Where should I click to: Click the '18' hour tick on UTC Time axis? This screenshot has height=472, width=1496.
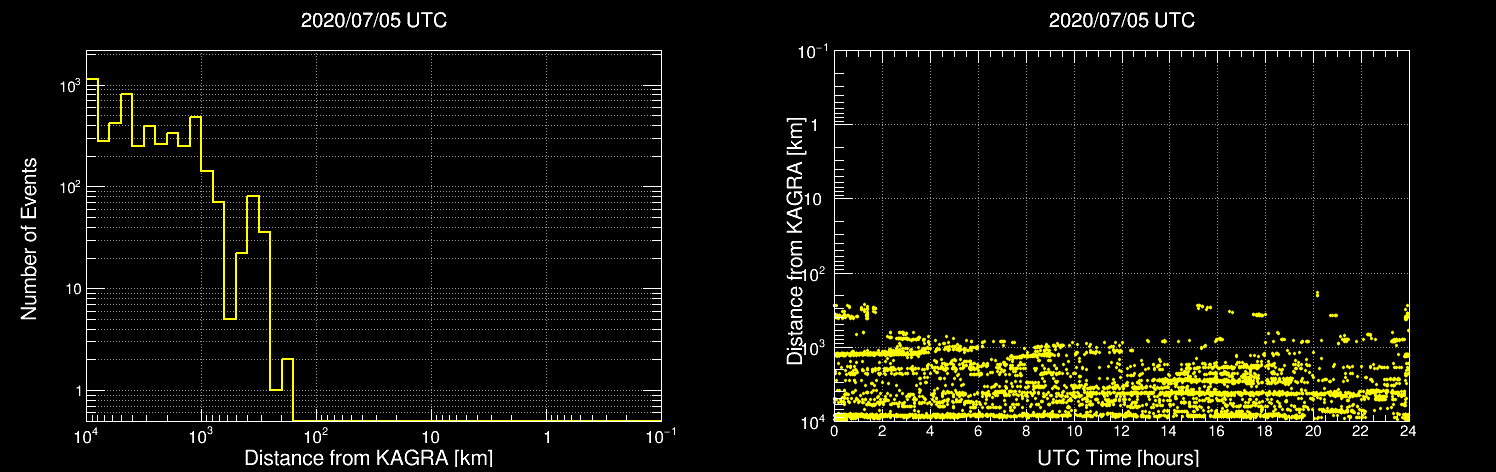(x=1265, y=431)
